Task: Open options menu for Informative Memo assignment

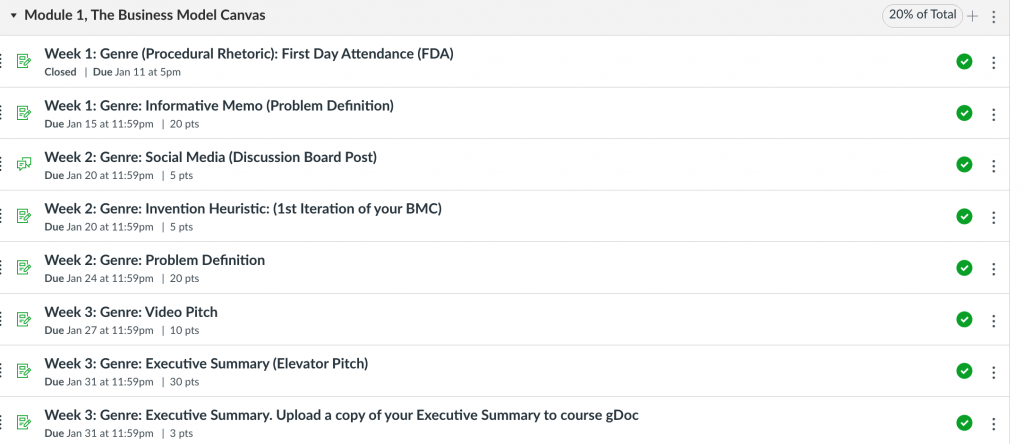Action: click(x=994, y=114)
